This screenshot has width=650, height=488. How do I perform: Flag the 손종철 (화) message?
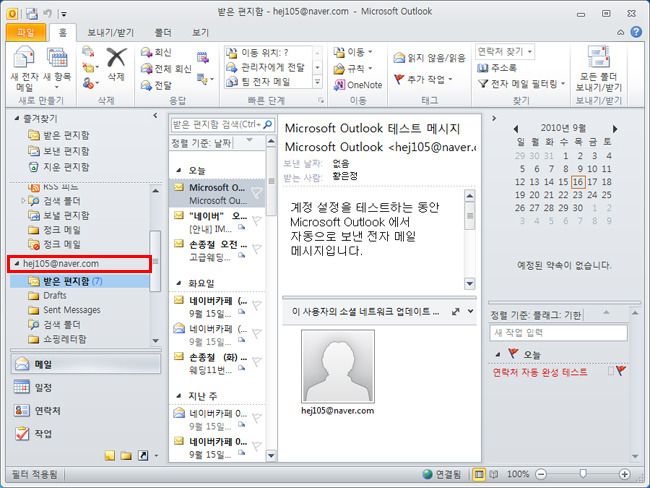click(257, 361)
